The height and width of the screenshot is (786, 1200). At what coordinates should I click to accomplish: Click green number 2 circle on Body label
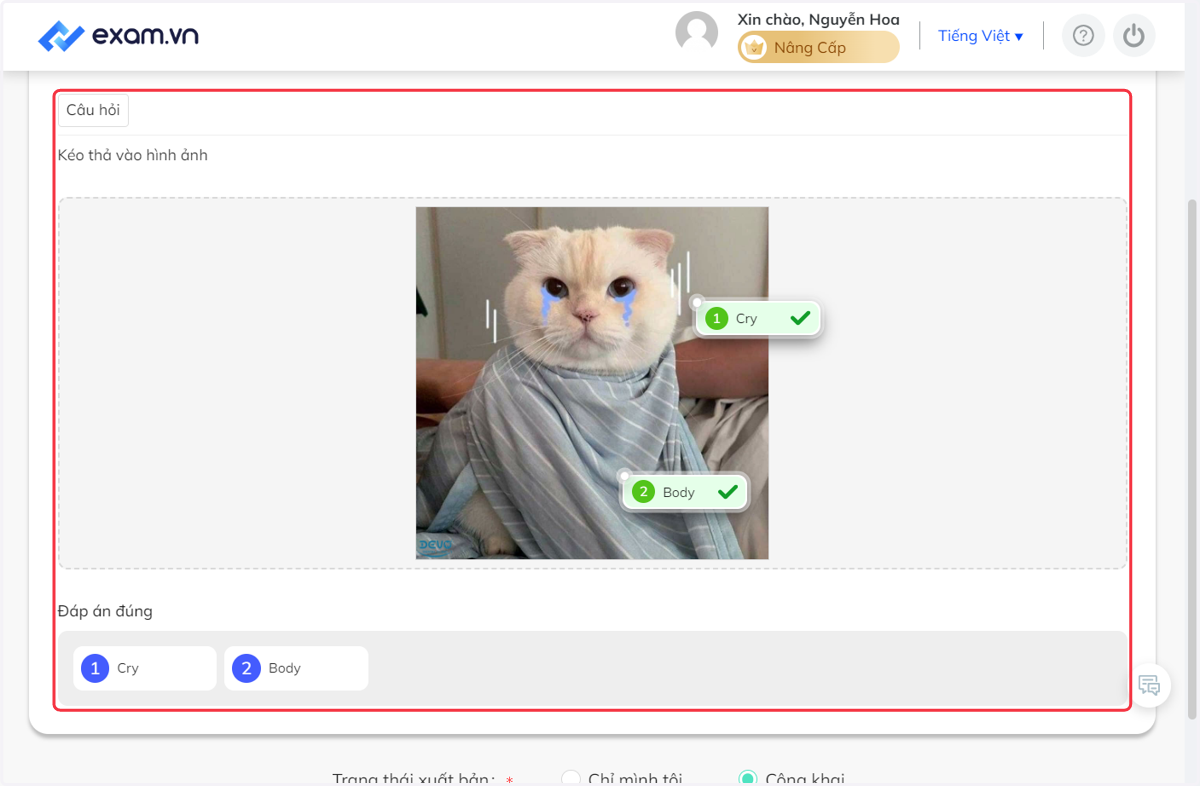pos(643,492)
